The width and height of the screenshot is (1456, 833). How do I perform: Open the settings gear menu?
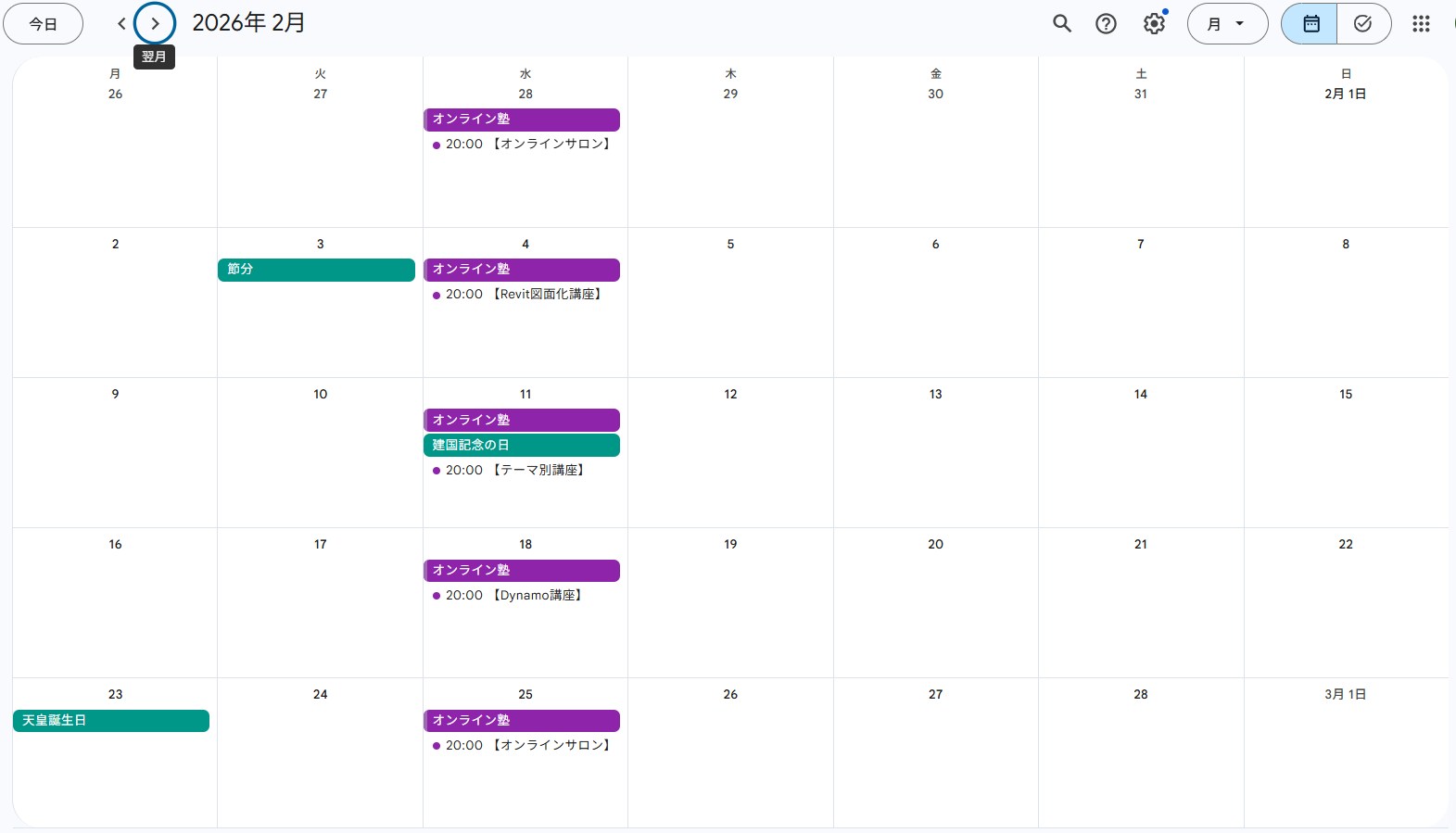pyautogui.click(x=1154, y=24)
